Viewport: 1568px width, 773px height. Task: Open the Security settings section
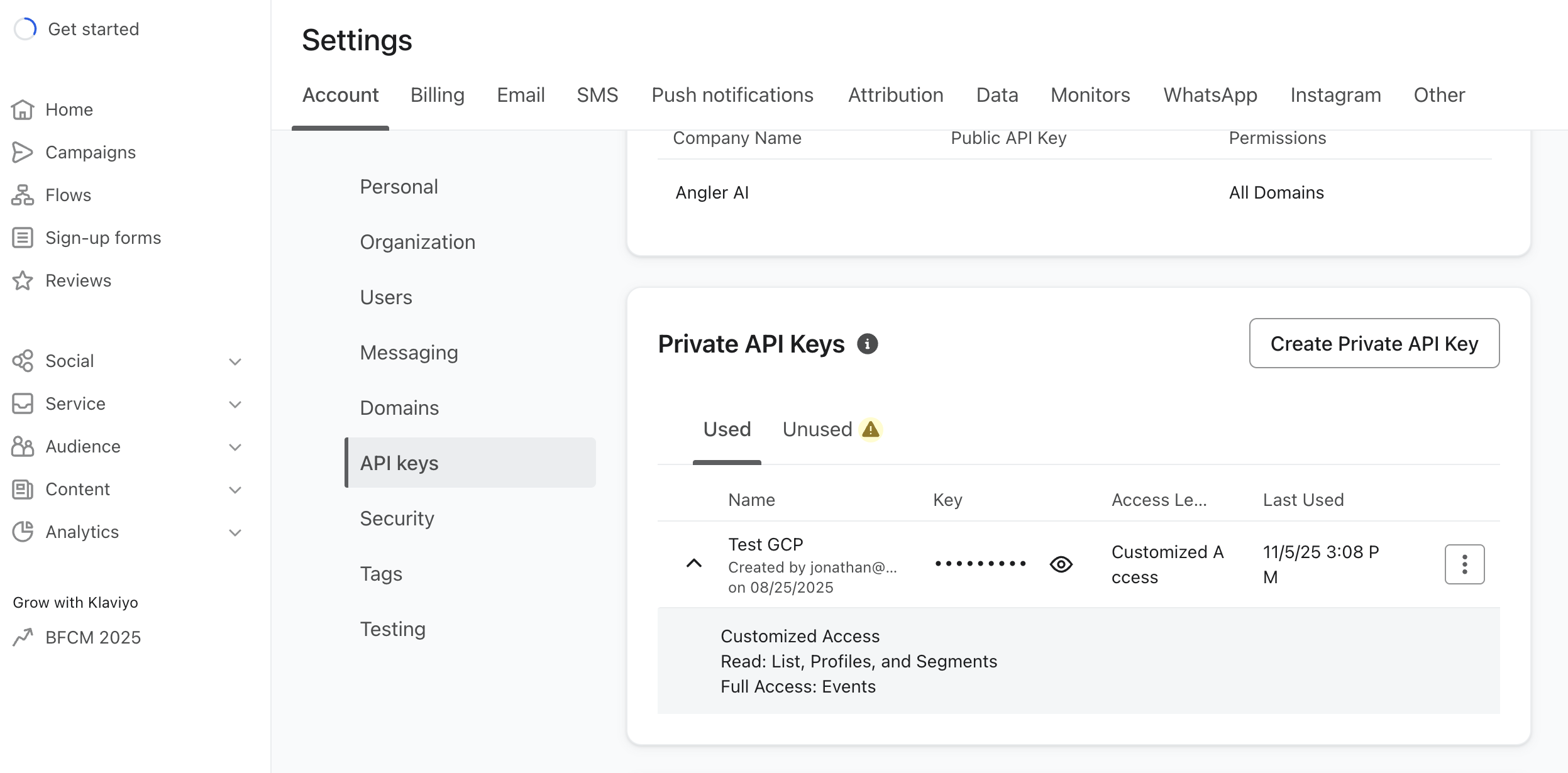tap(397, 518)
